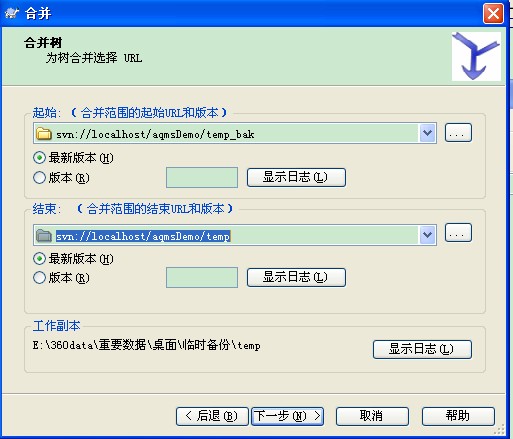513x439 pixels.
Task: Click the TortoiseSVN turtle icon in title bar
Action: click(13, 13)
